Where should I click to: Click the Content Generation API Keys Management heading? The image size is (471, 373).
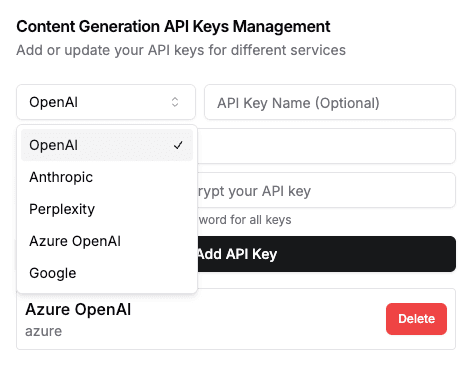(173, 27)
